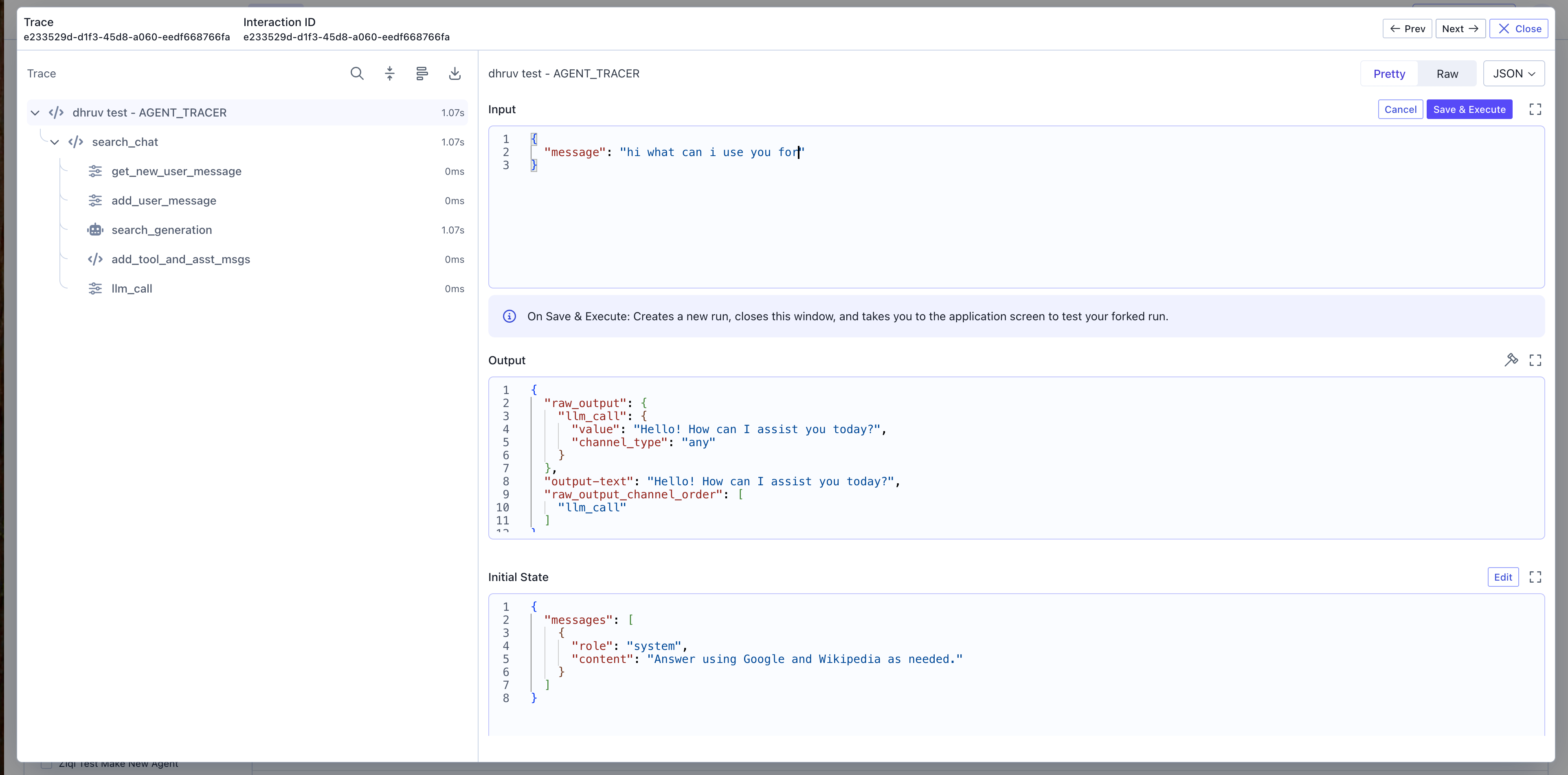The height and width of the screenshot is (775, 1568).
Task: Click the download trace icon
Action: (x=455, y=74)
